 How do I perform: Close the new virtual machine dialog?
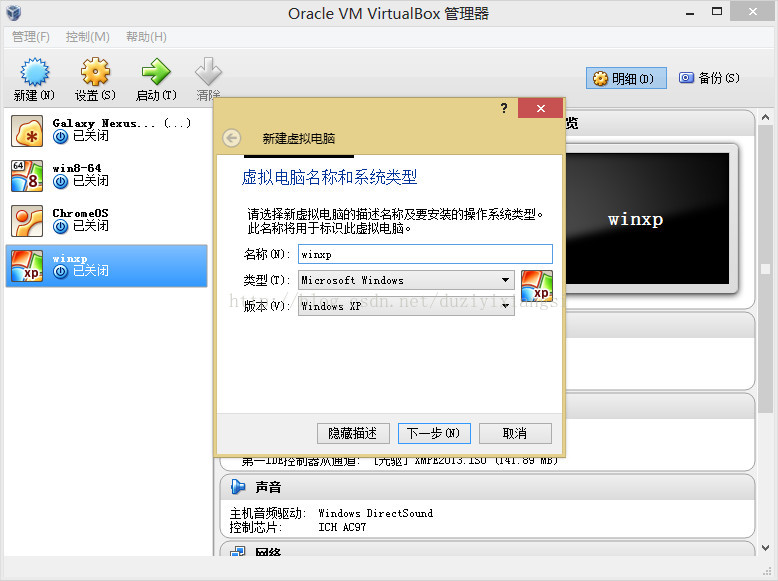click(x=540, y=108)
